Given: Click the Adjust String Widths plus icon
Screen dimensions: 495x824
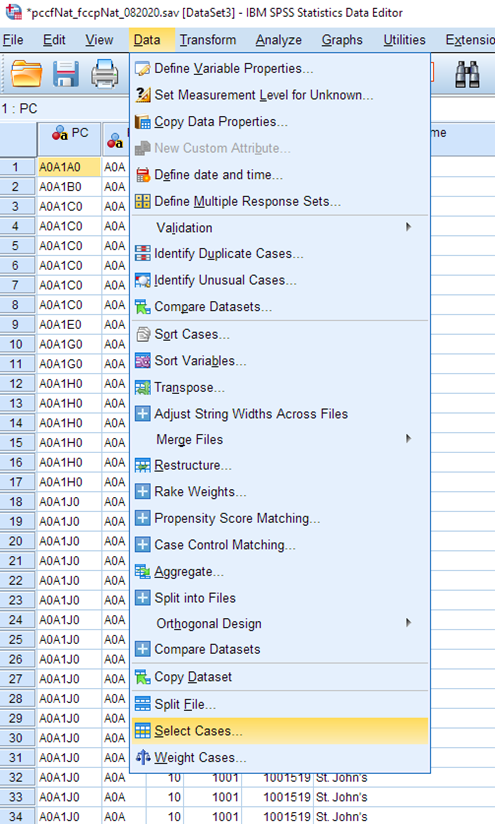Looking at the screenshot, I should [142, 414].
